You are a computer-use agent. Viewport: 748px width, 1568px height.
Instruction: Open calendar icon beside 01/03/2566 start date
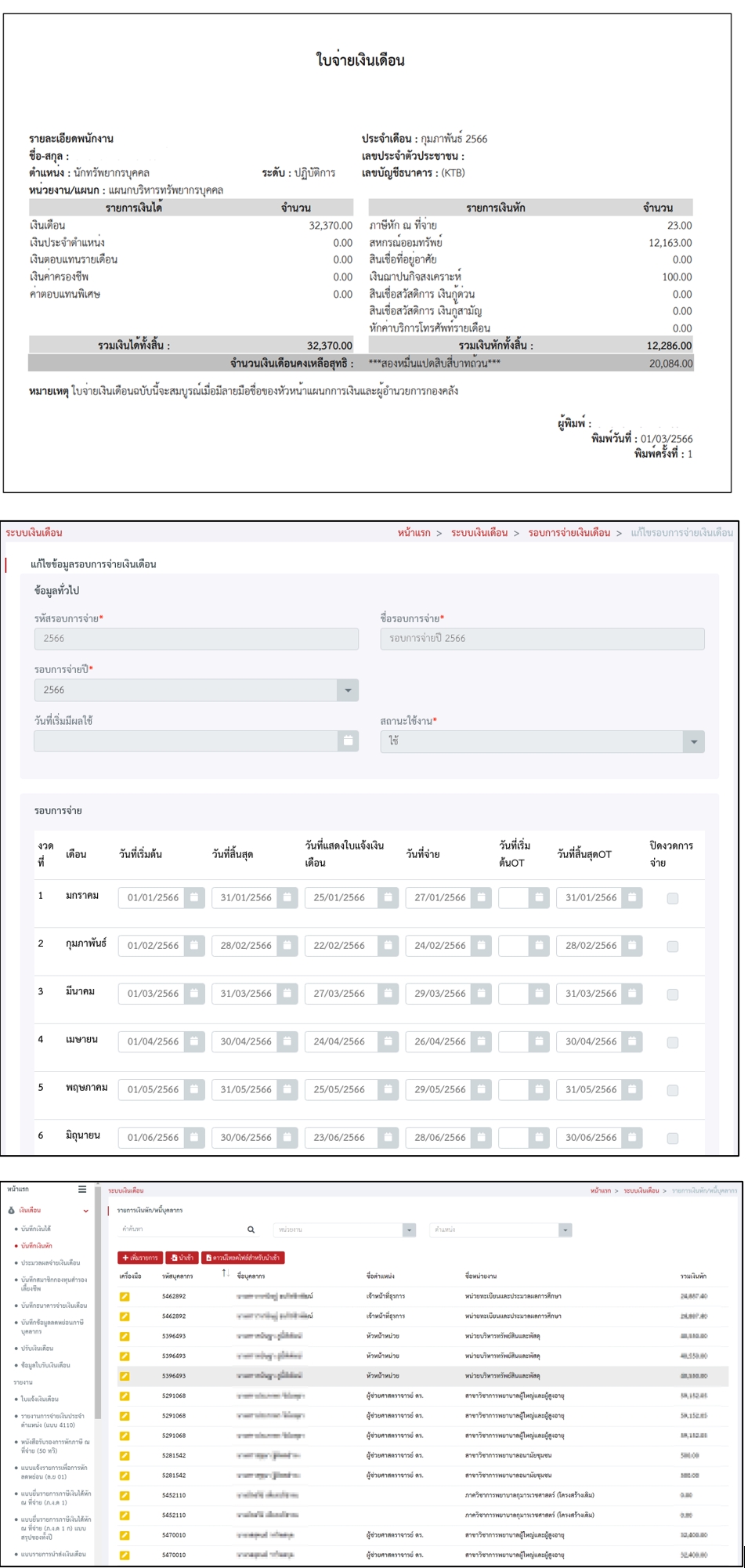(194, 993)
